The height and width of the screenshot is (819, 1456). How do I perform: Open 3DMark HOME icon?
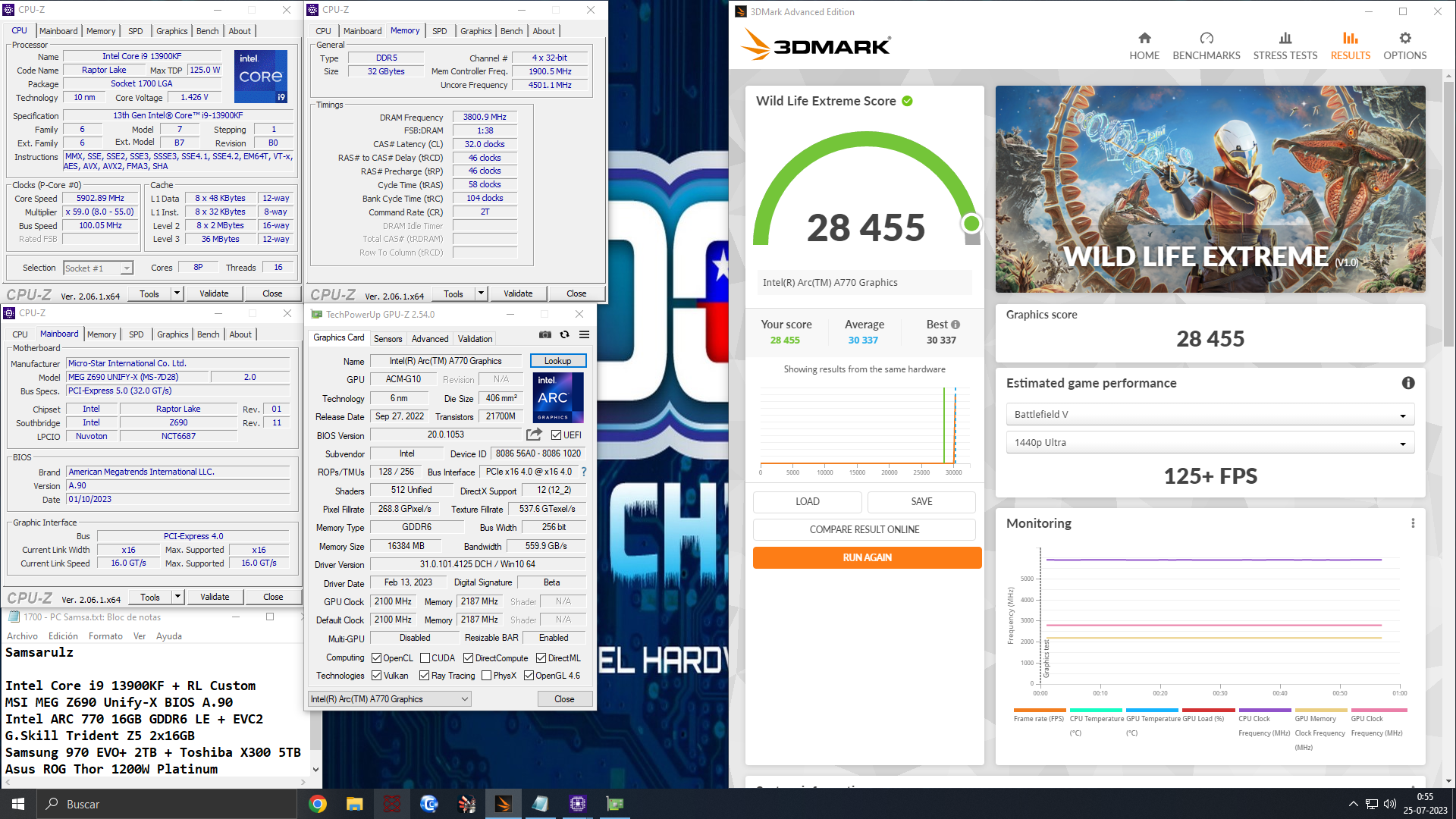click(1144, 38)
